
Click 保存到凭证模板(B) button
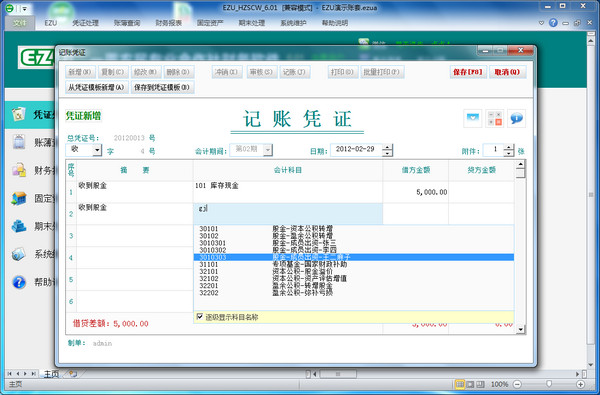pos(162,87)
